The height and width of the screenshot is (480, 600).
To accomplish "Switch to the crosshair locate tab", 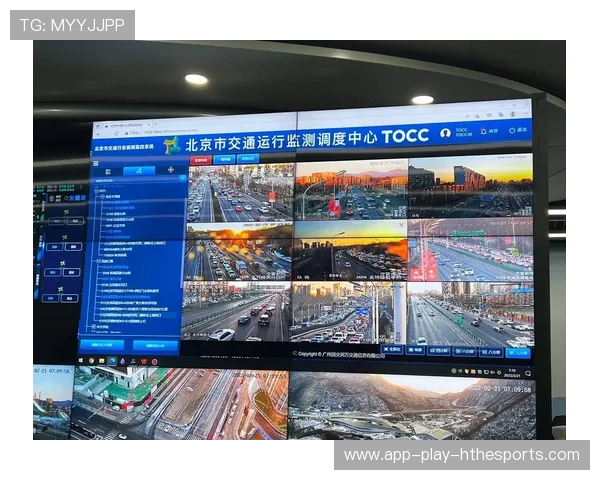I will [171, 170].
